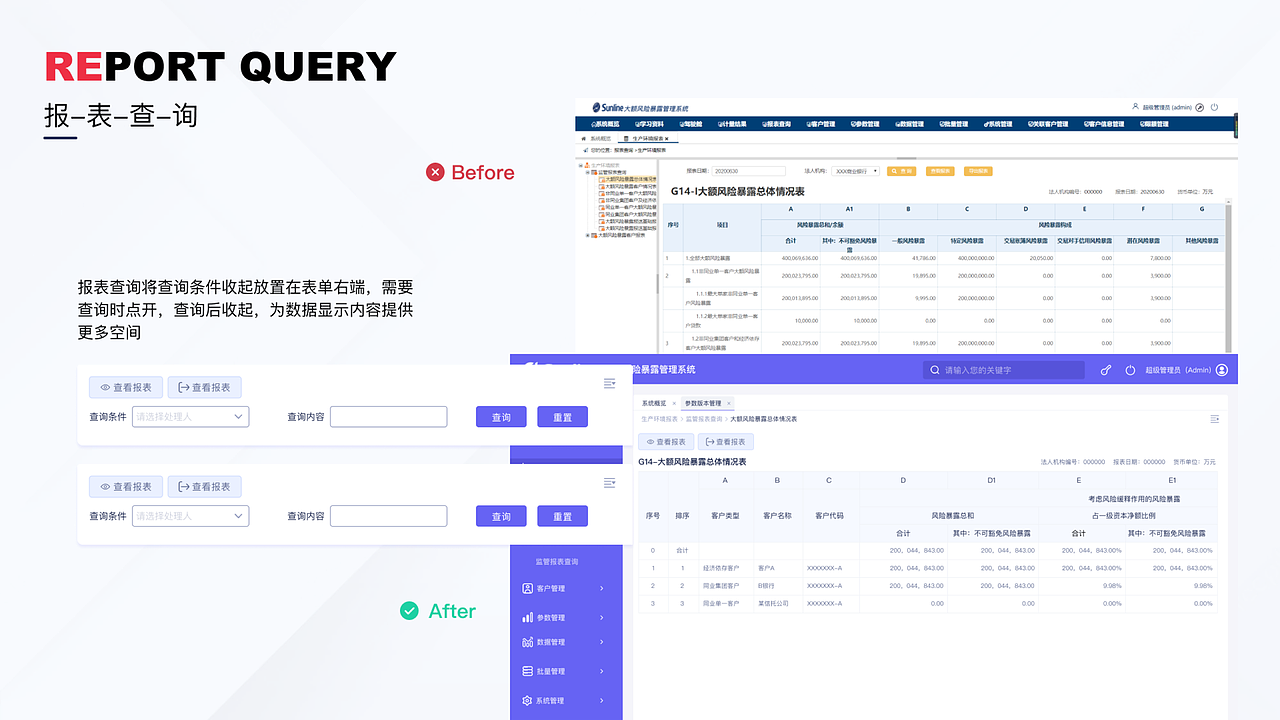1280x720 pixels.
Task: Click the 参数管理 bar-chart icon in After sidebar
Action: point(528,617)
